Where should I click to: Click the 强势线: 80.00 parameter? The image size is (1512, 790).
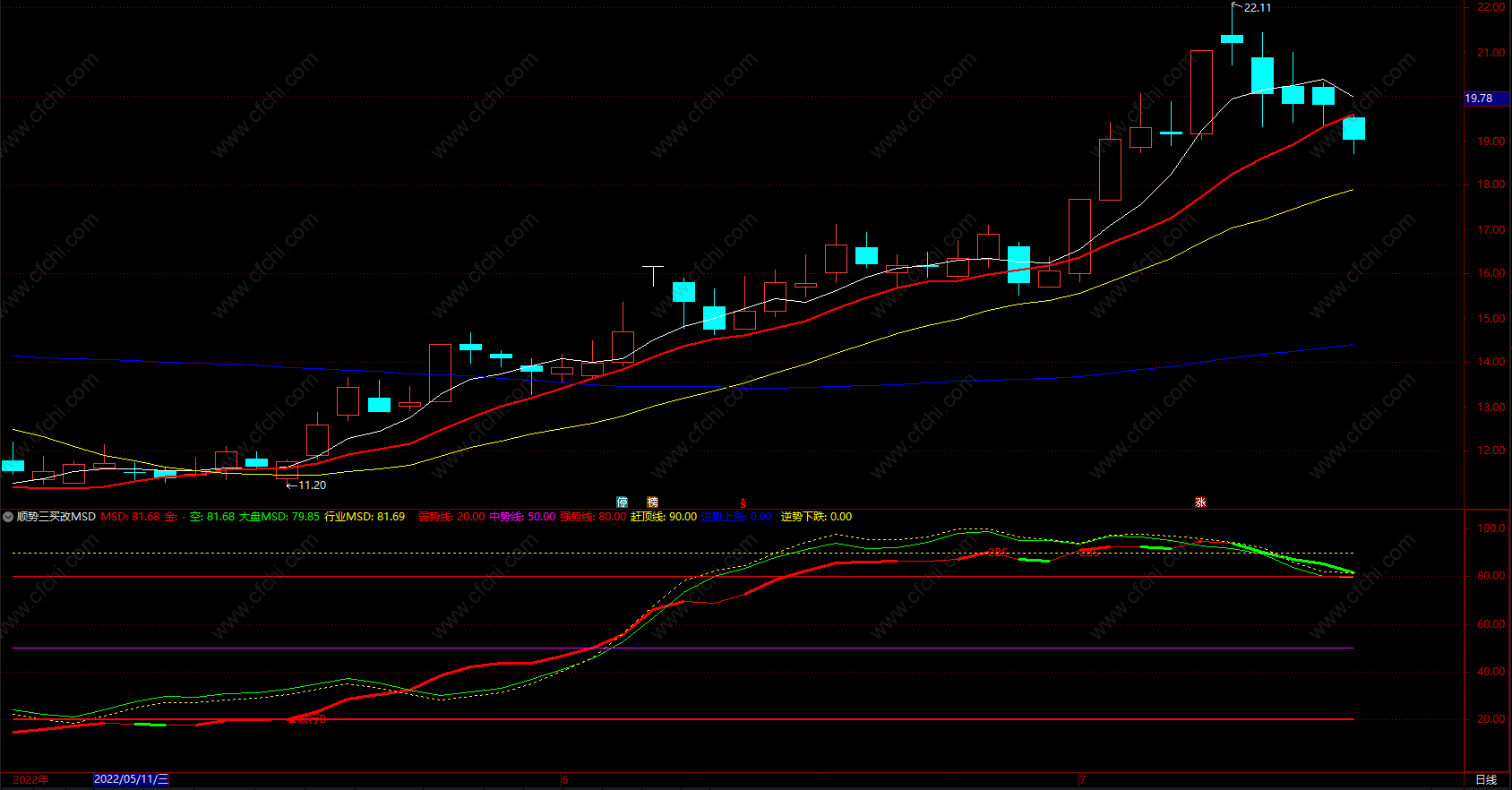pyautogui.click(x=593, y=517)
